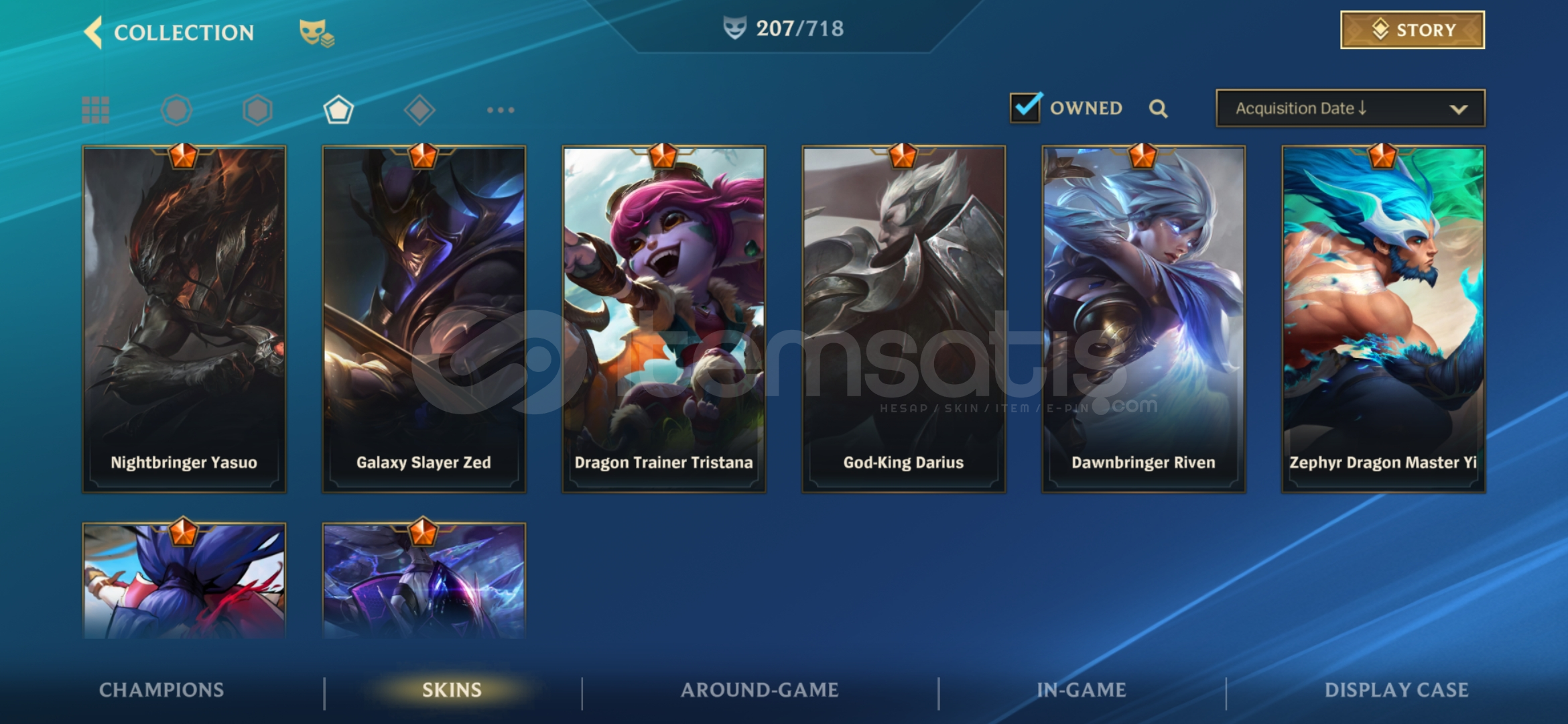
Task: Click the Story button
Action: click(x=1413, y=29)
